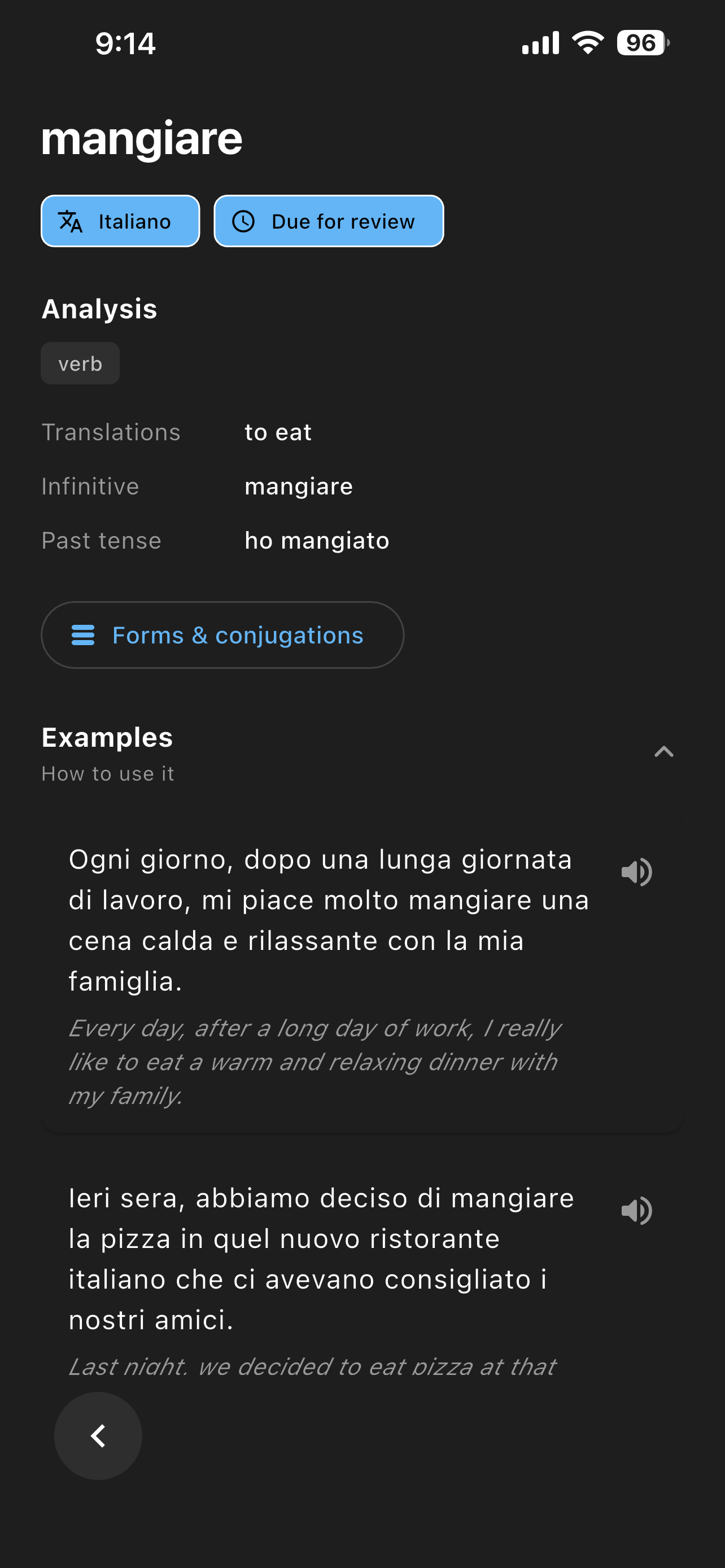Image resolution: width=725 pixels, height=1568 pixels.
Task: Play audio for the 'Ogni giorno' example
Action: [636, 871]
